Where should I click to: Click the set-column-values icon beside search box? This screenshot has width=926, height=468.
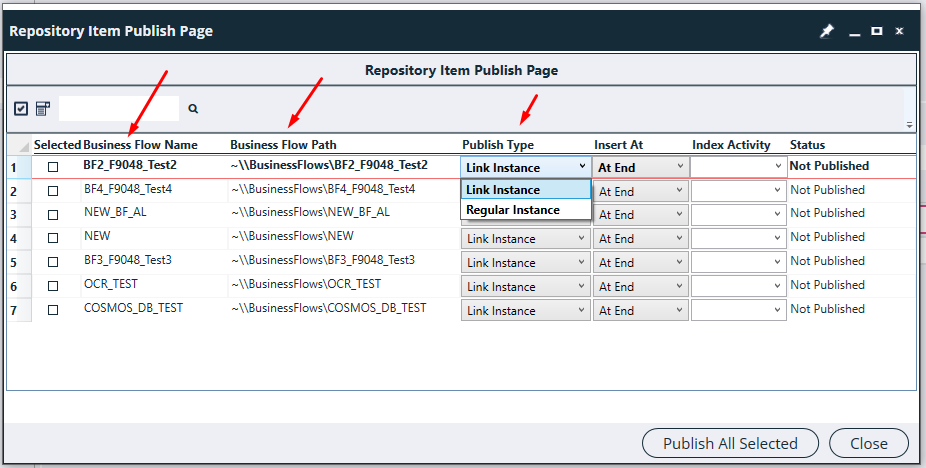pos(43,108)
